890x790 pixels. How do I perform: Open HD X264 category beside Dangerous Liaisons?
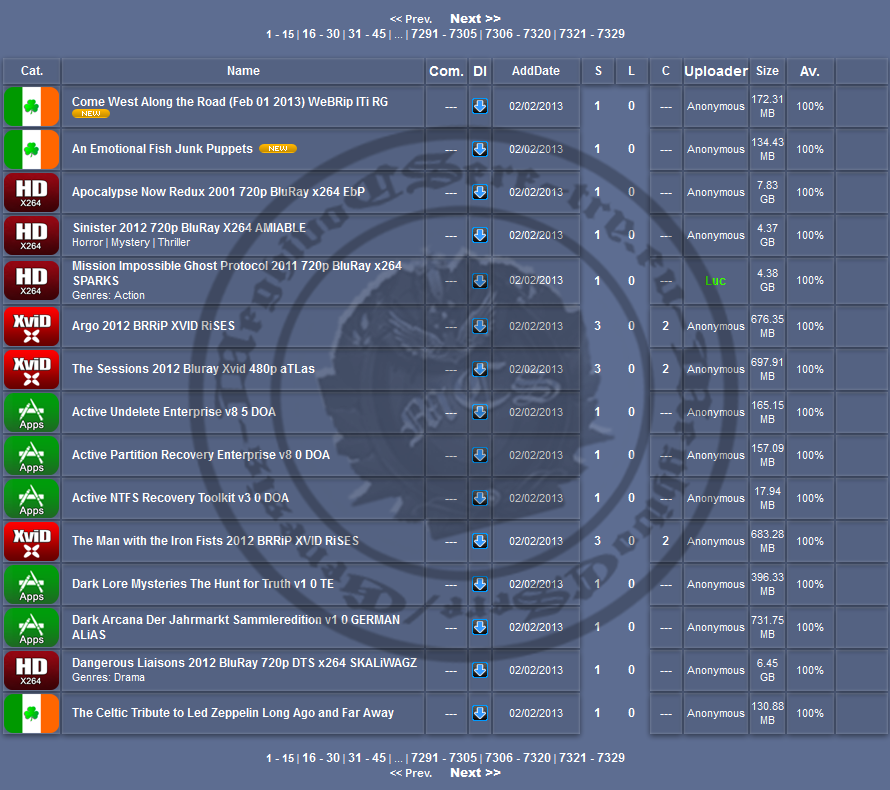point(31,670)
